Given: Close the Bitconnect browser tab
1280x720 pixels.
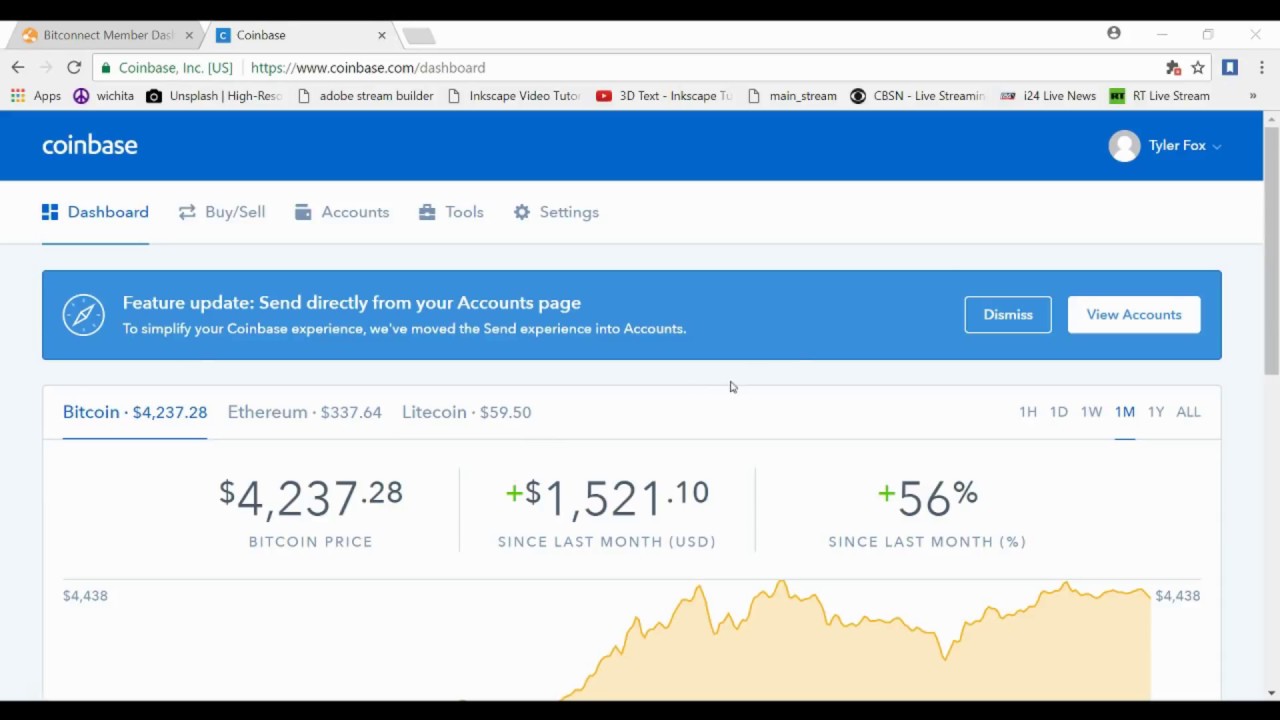Looking at the screenshot, I should pyautogui.click(x=189, y=35).
